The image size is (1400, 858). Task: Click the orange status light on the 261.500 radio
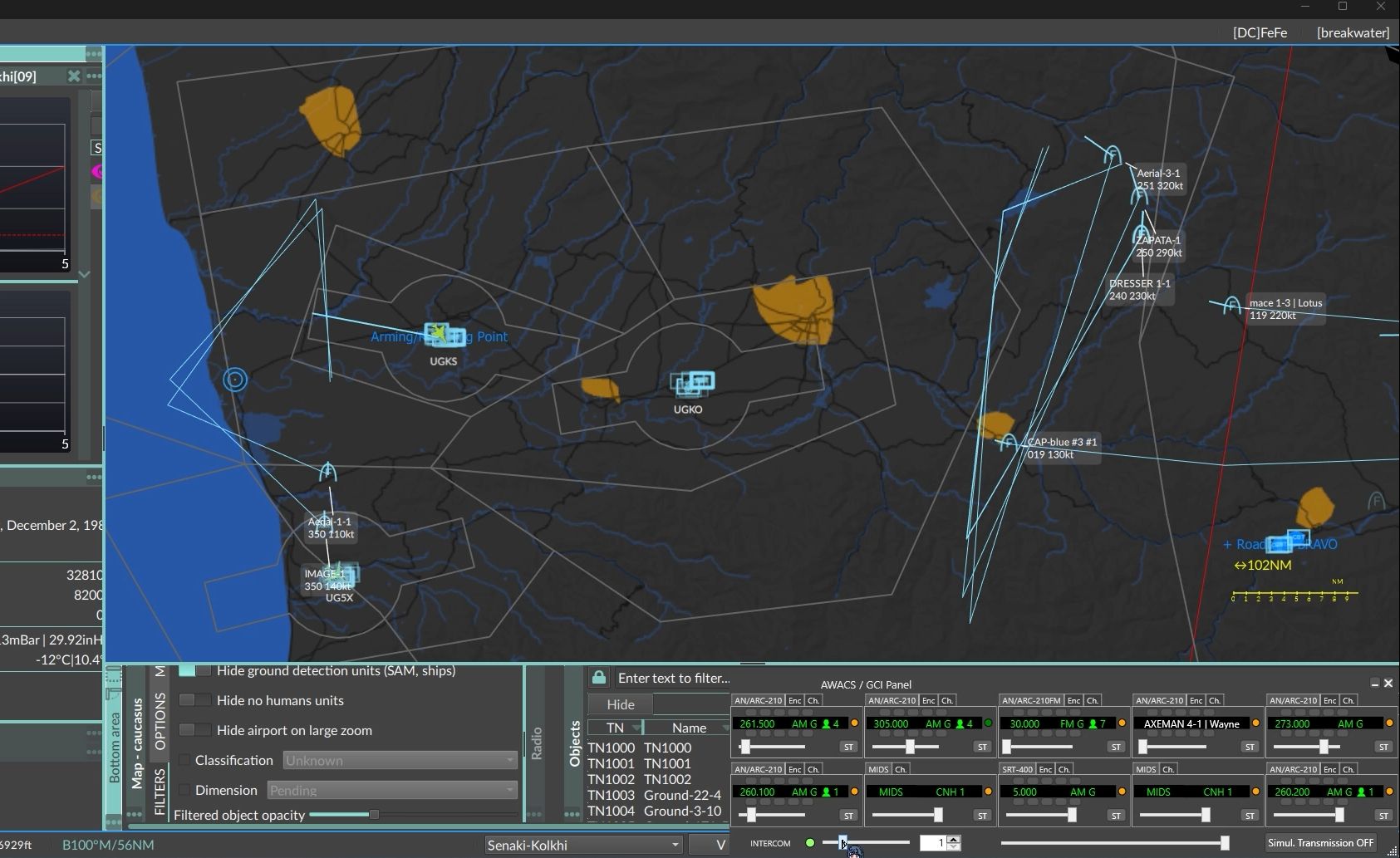click(x=854, y=723)
